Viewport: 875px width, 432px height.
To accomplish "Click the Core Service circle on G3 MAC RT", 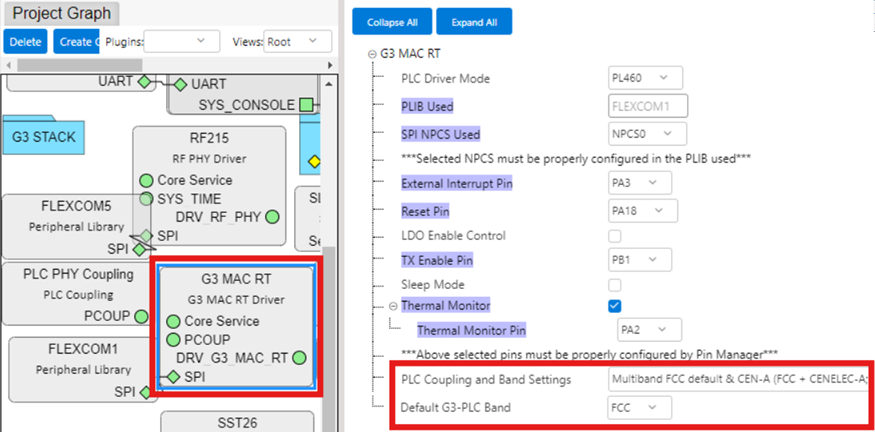I will tap(173, 322).
